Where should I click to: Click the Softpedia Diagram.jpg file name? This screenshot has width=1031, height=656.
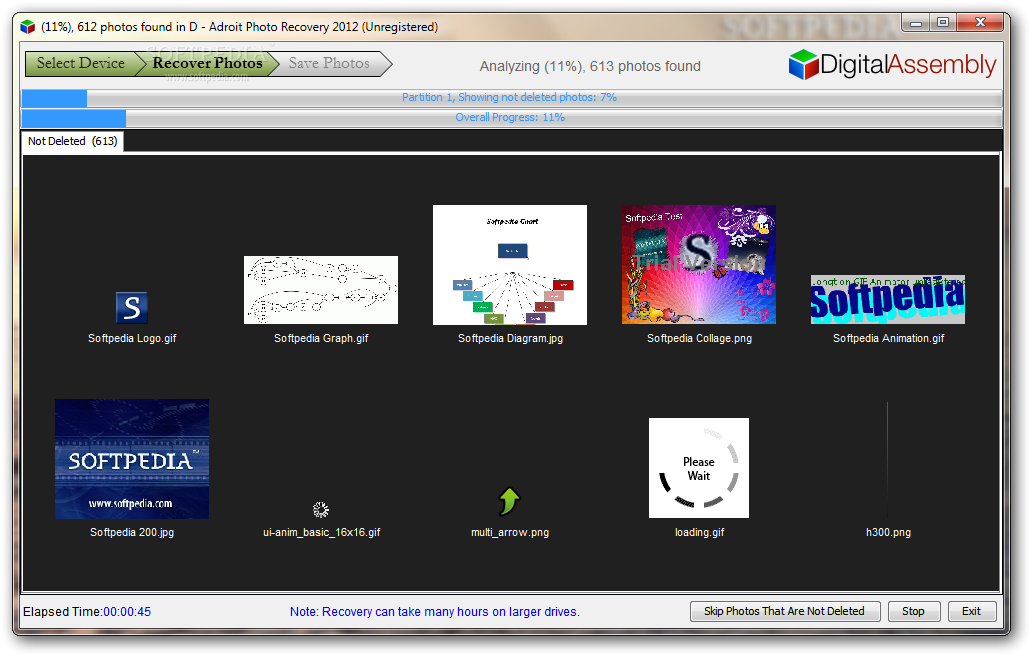click(x=510, y=339)
